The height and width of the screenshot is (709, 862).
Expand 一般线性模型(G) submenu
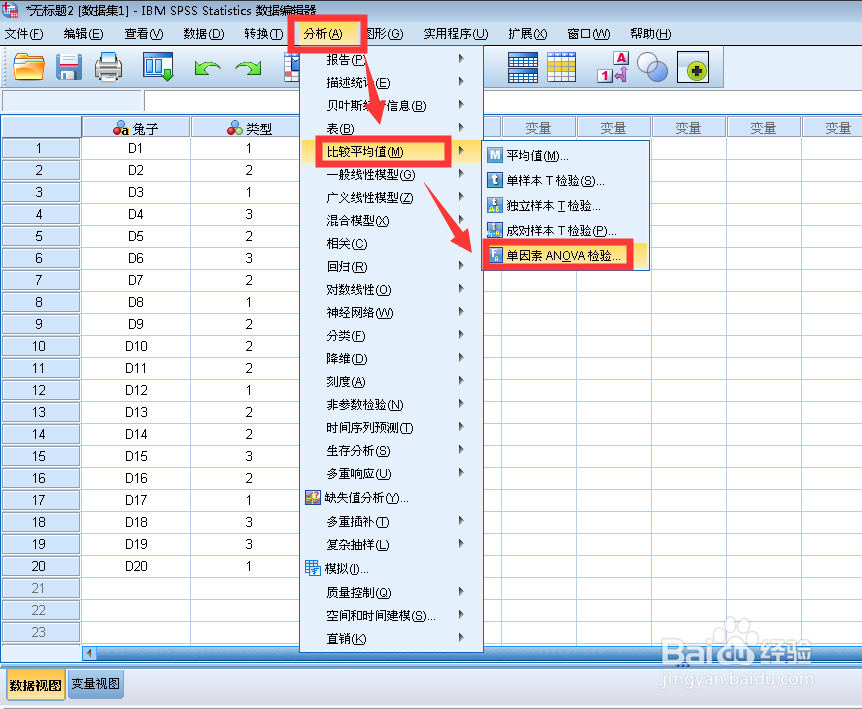[x=391, y=175]
